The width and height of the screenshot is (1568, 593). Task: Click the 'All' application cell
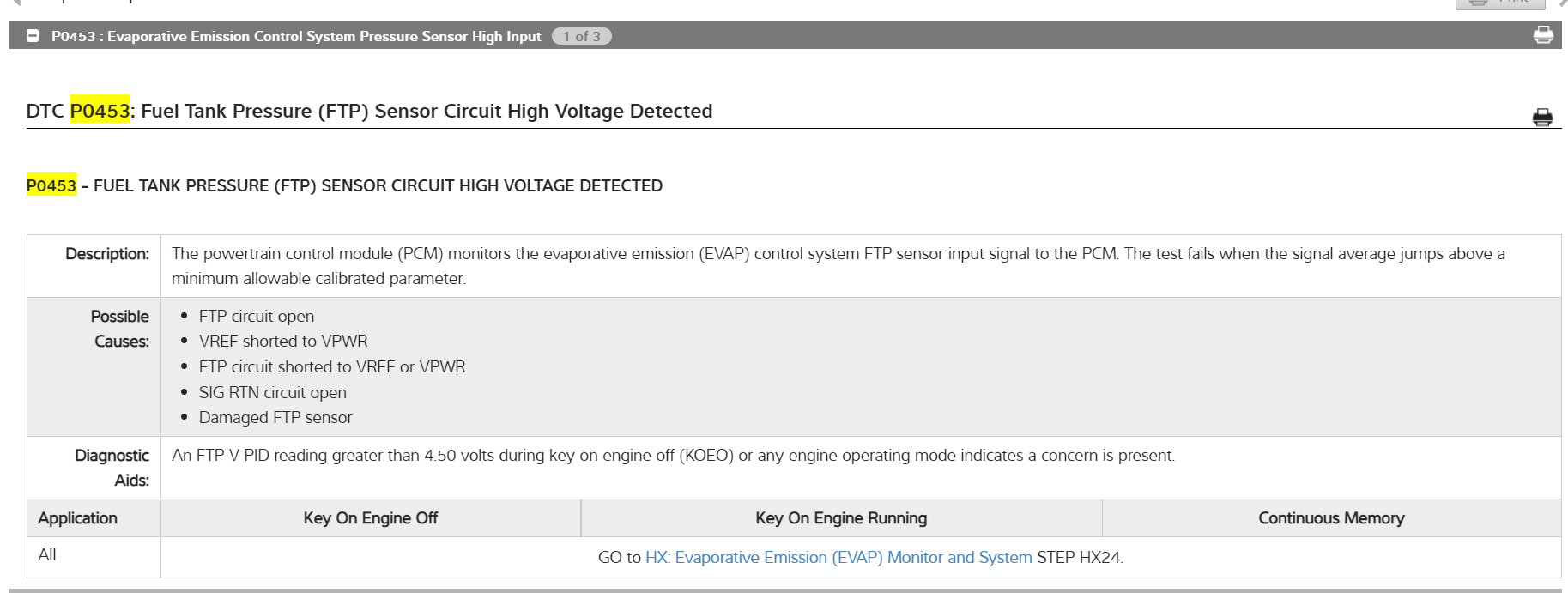click(x=47, y=555)
